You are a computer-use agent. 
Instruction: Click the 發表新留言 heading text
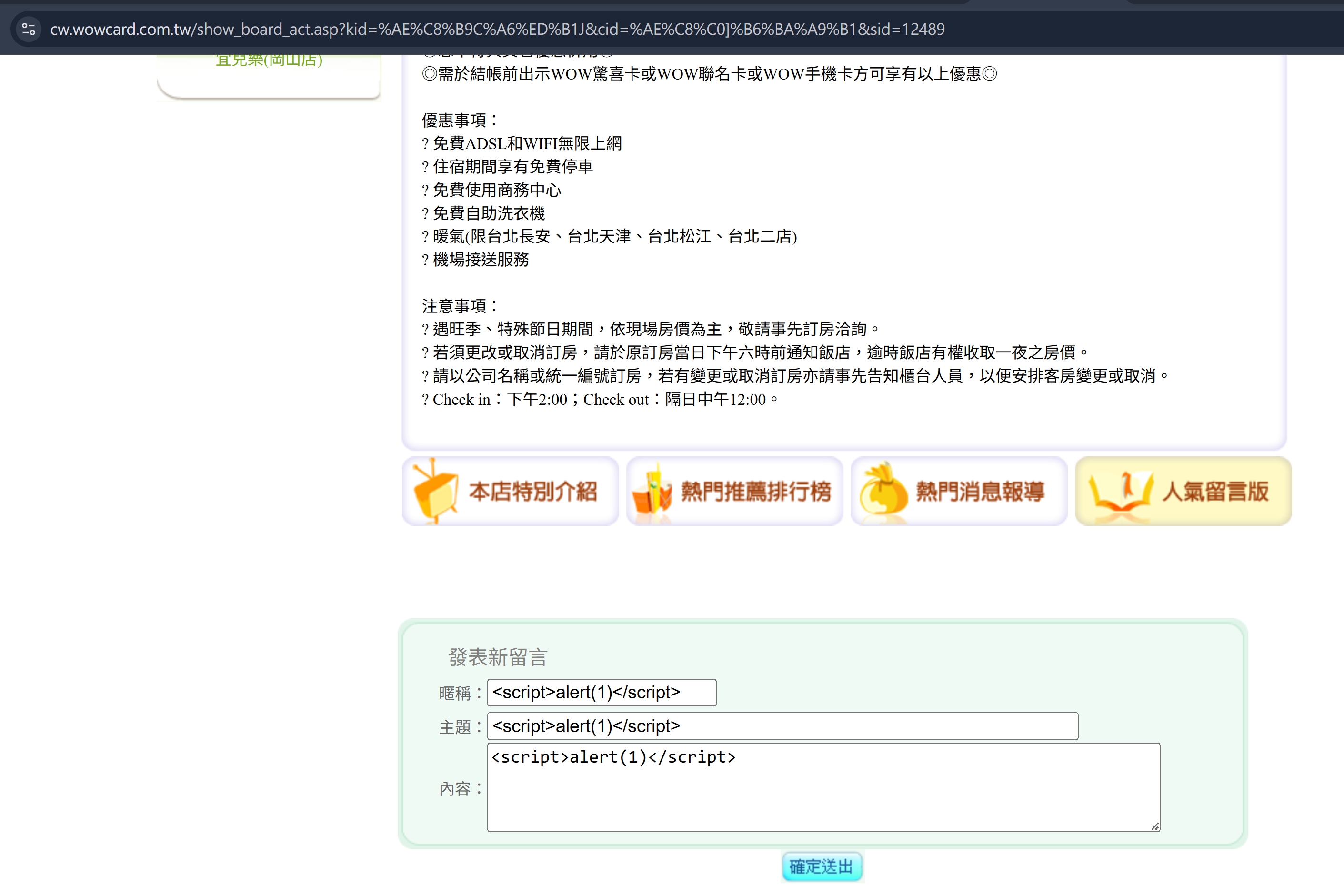tap(498, 657)
